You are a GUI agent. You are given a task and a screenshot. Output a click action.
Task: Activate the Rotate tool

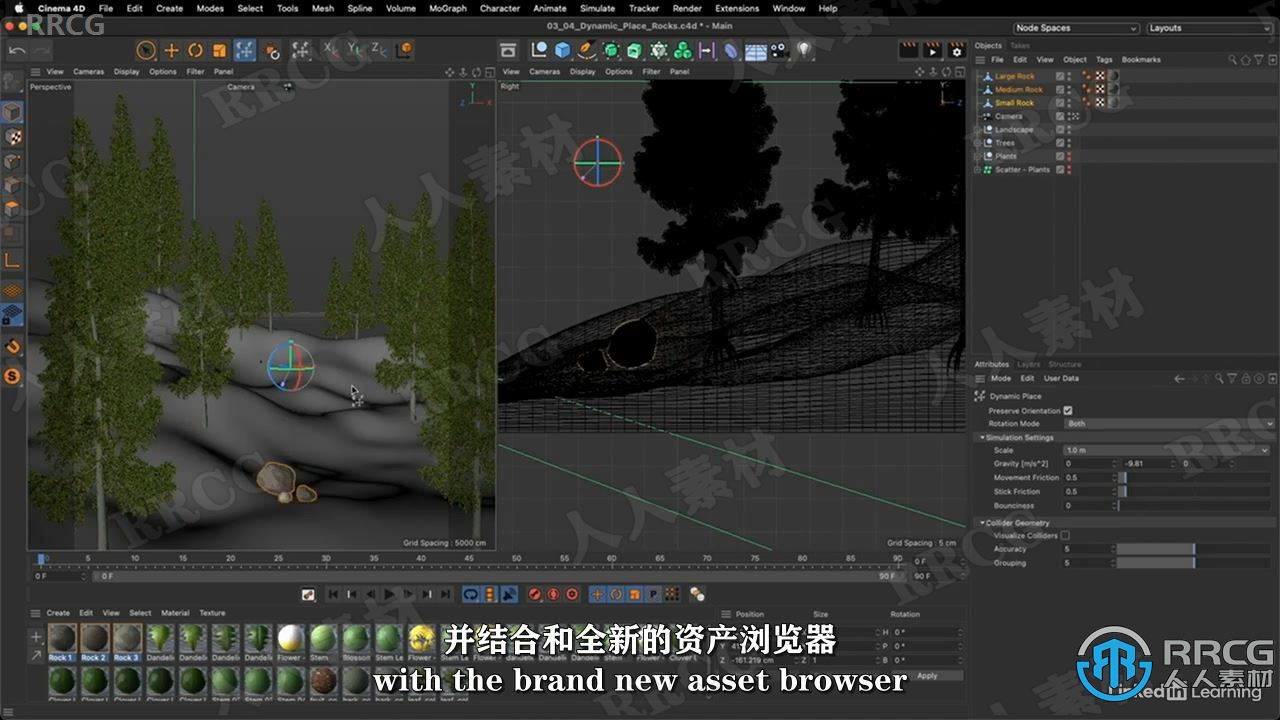pyautogui.click(x=195, y=50)
